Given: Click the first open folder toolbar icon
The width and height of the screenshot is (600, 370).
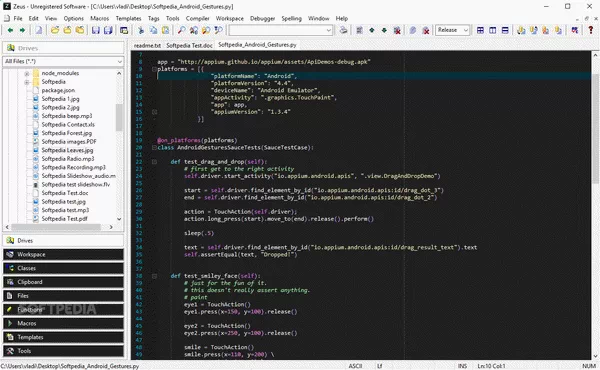Looking at the screenshot, I should click(x=55, y=30).
